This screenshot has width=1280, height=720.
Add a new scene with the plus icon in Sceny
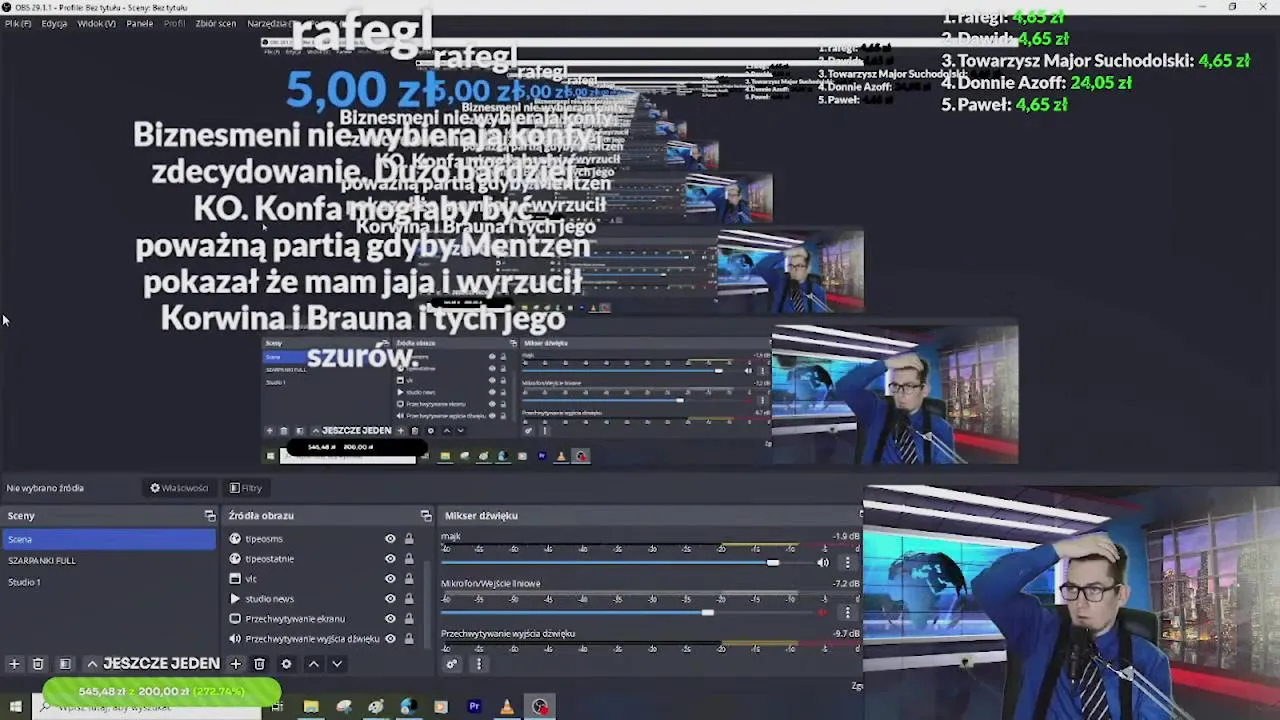[14, 664]
